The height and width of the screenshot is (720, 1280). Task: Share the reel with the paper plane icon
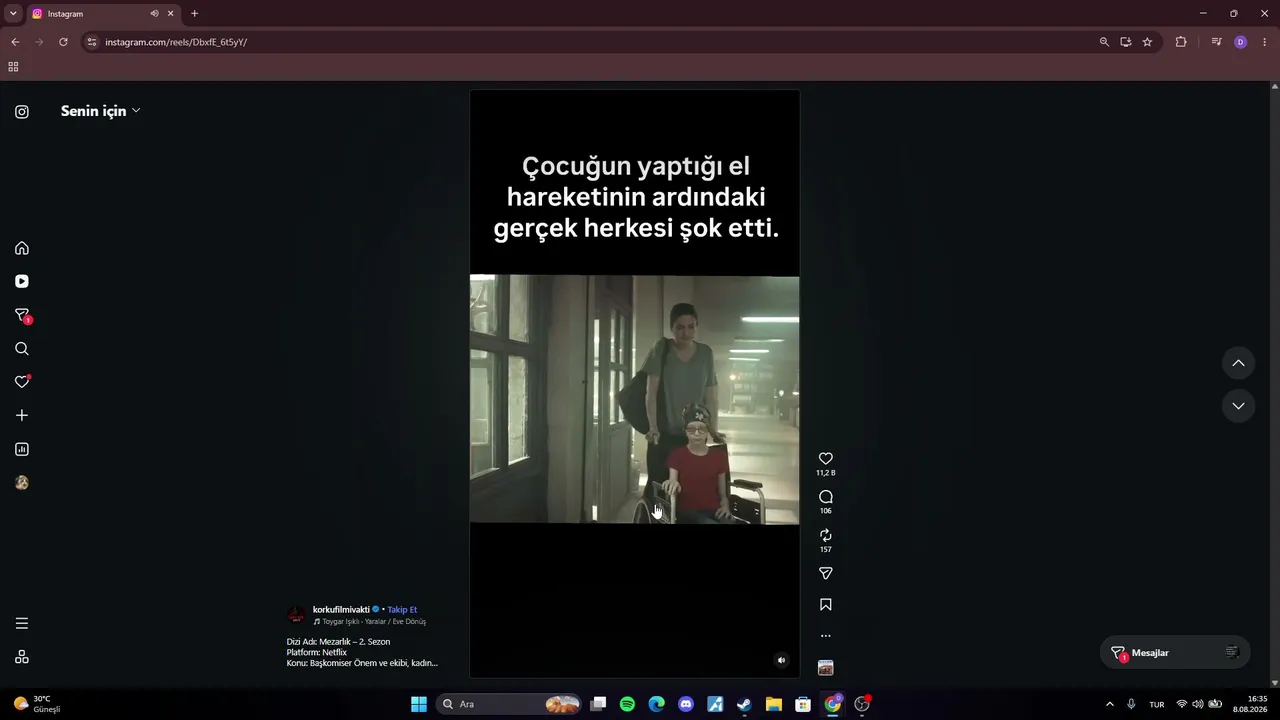tap(826, 574)
